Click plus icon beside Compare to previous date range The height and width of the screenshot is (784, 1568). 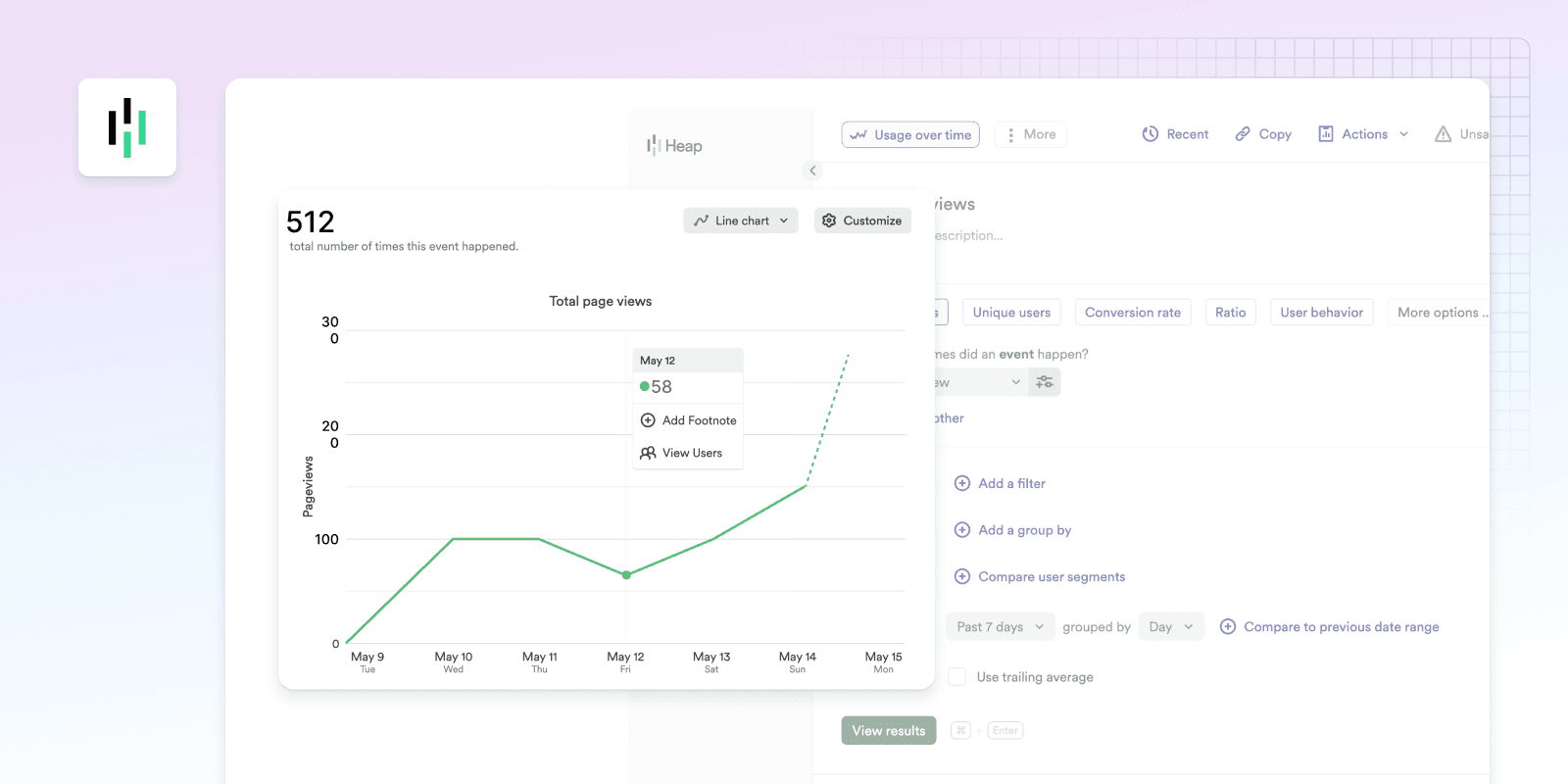coord(1228,627)
